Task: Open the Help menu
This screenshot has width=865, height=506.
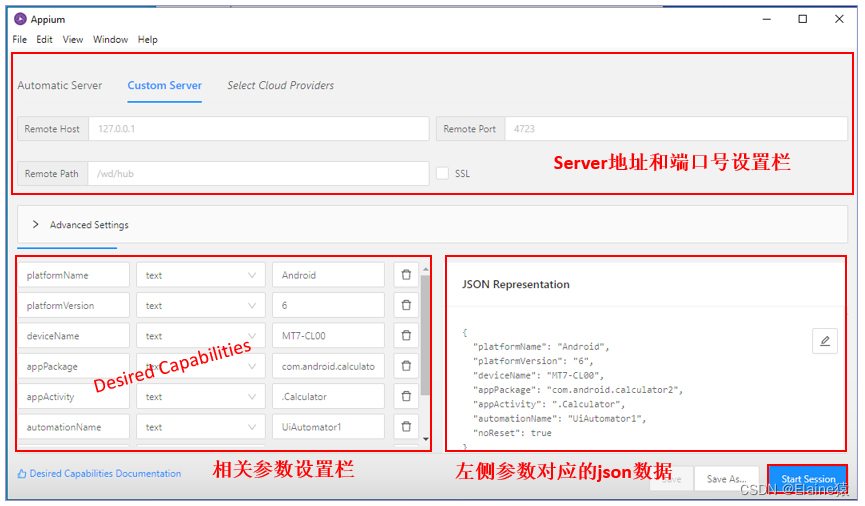Action: click(147, 40)
